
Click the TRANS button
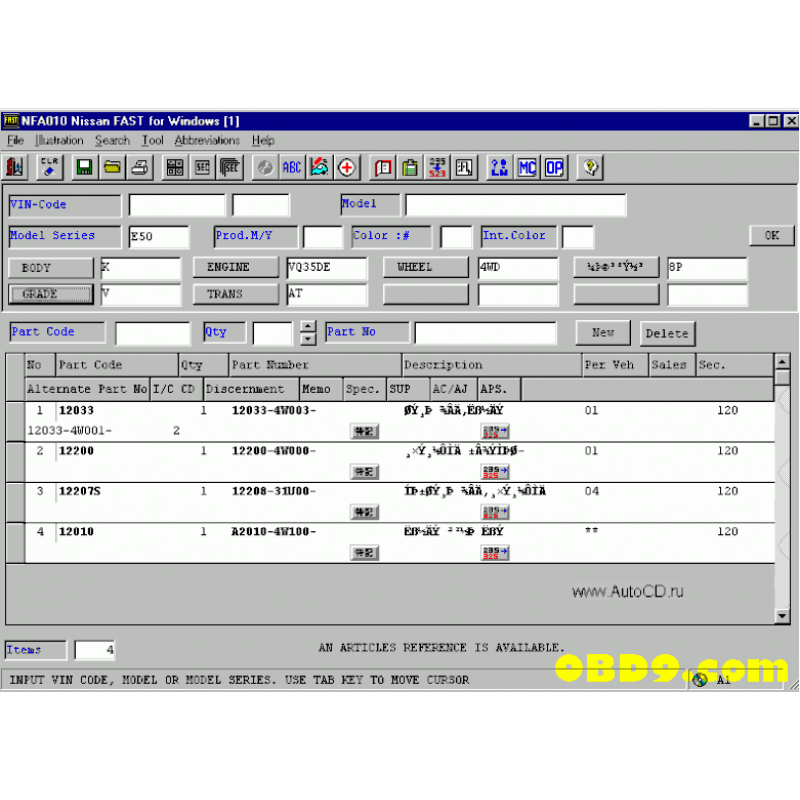tap(236, 294)
